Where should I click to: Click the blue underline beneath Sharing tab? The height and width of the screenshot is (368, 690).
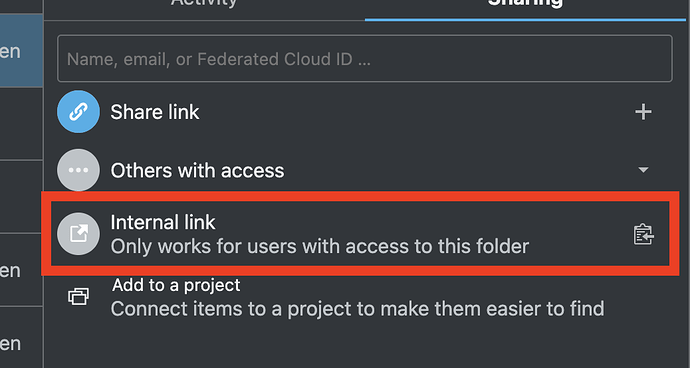point(525,20)
